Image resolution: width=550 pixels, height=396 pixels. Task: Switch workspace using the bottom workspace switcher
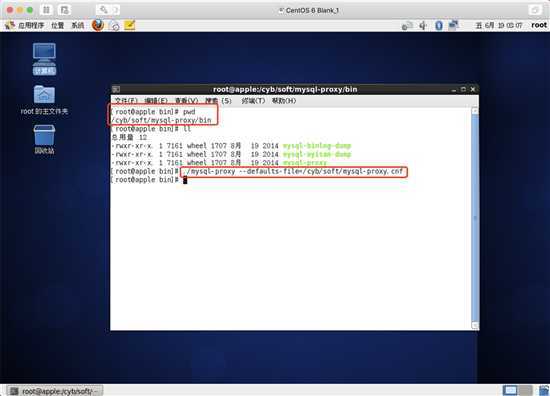[517, 390]
